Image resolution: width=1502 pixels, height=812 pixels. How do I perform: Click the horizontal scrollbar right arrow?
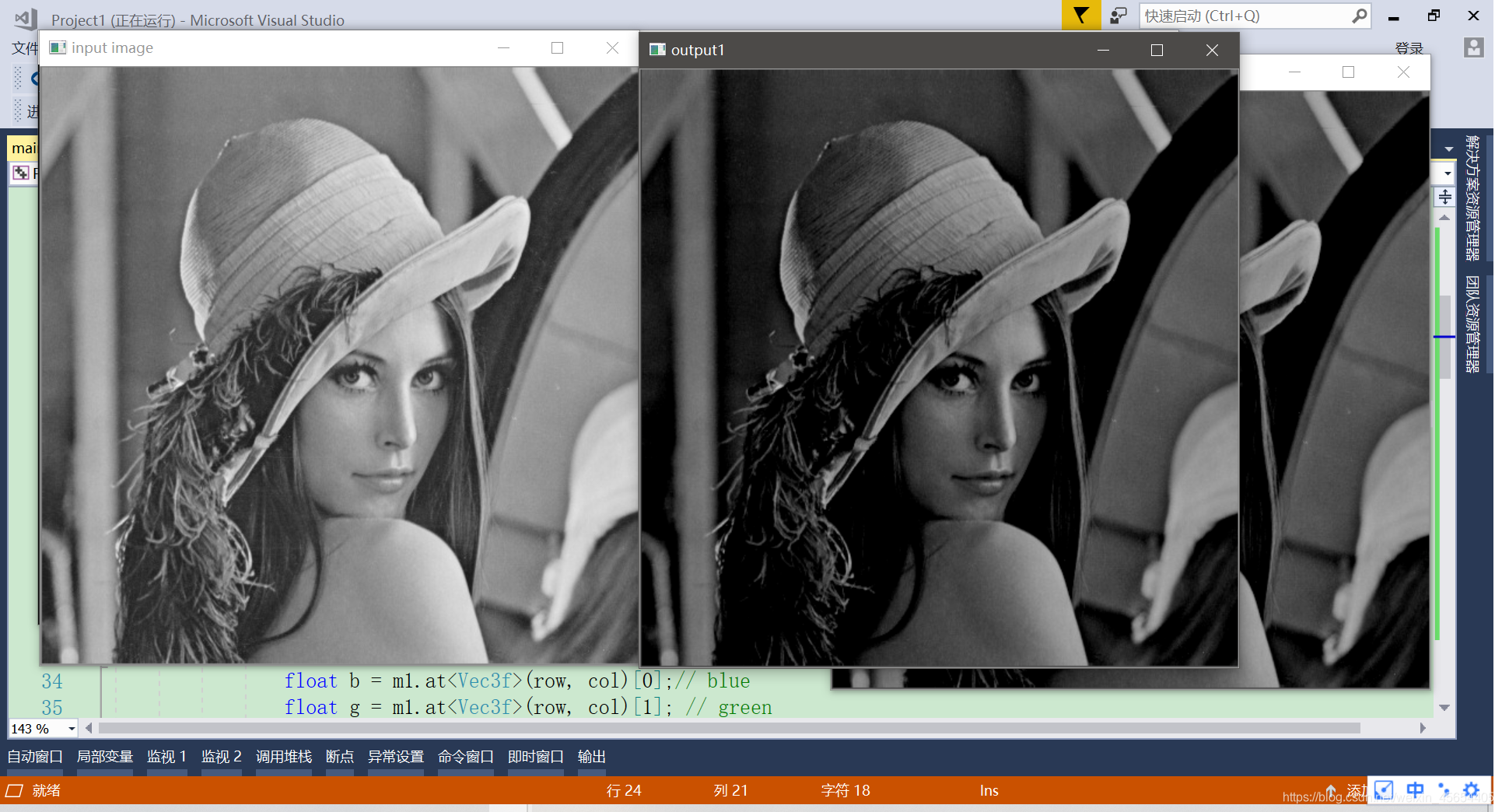click(x=1423, y=728)
